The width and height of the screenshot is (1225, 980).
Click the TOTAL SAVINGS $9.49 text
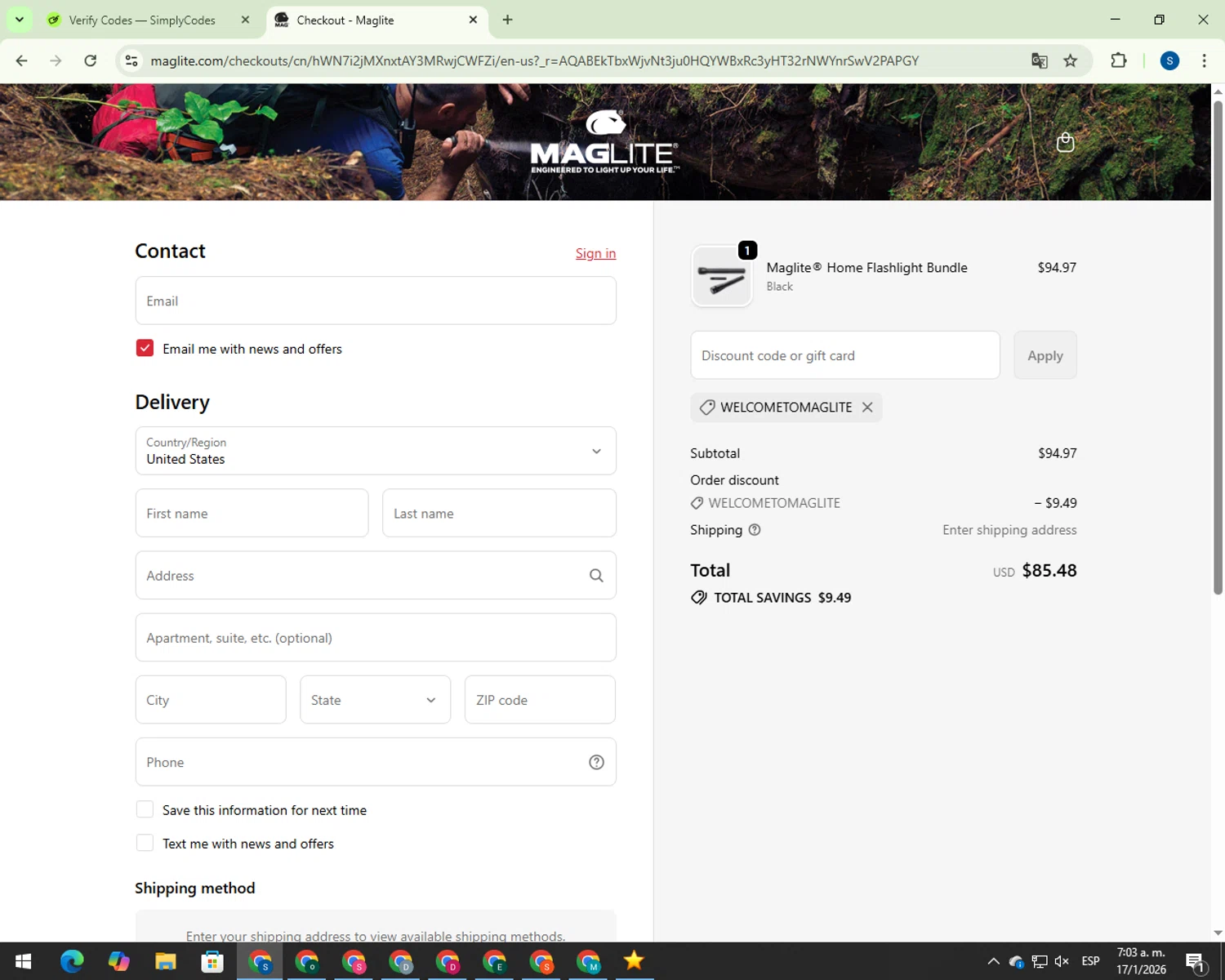coord(782,598)
